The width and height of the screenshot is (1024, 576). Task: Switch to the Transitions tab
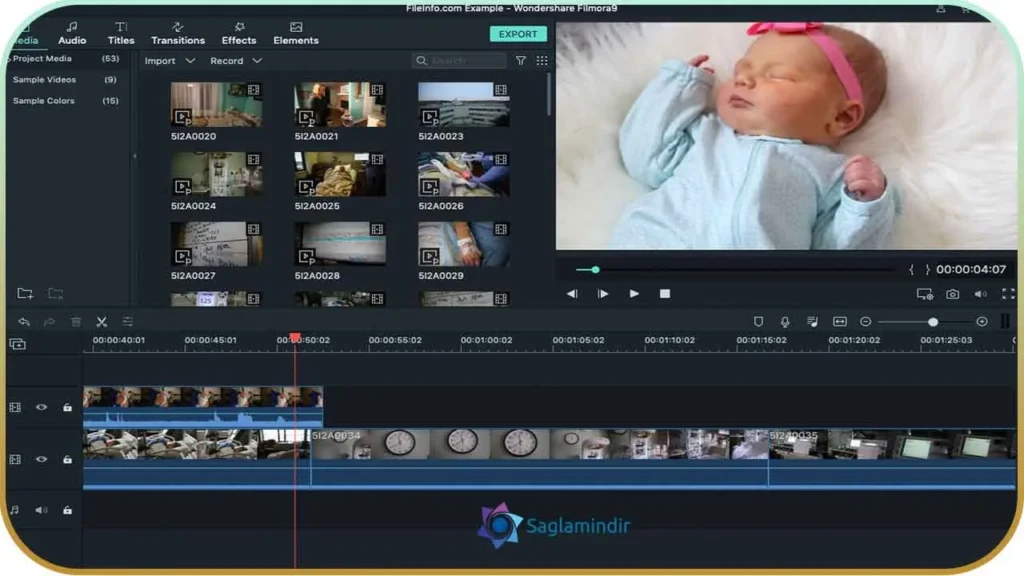pos(178,40)
